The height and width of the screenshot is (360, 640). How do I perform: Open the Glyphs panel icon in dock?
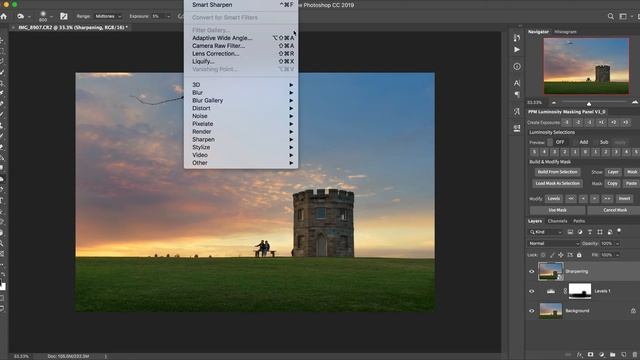point(517,111)
